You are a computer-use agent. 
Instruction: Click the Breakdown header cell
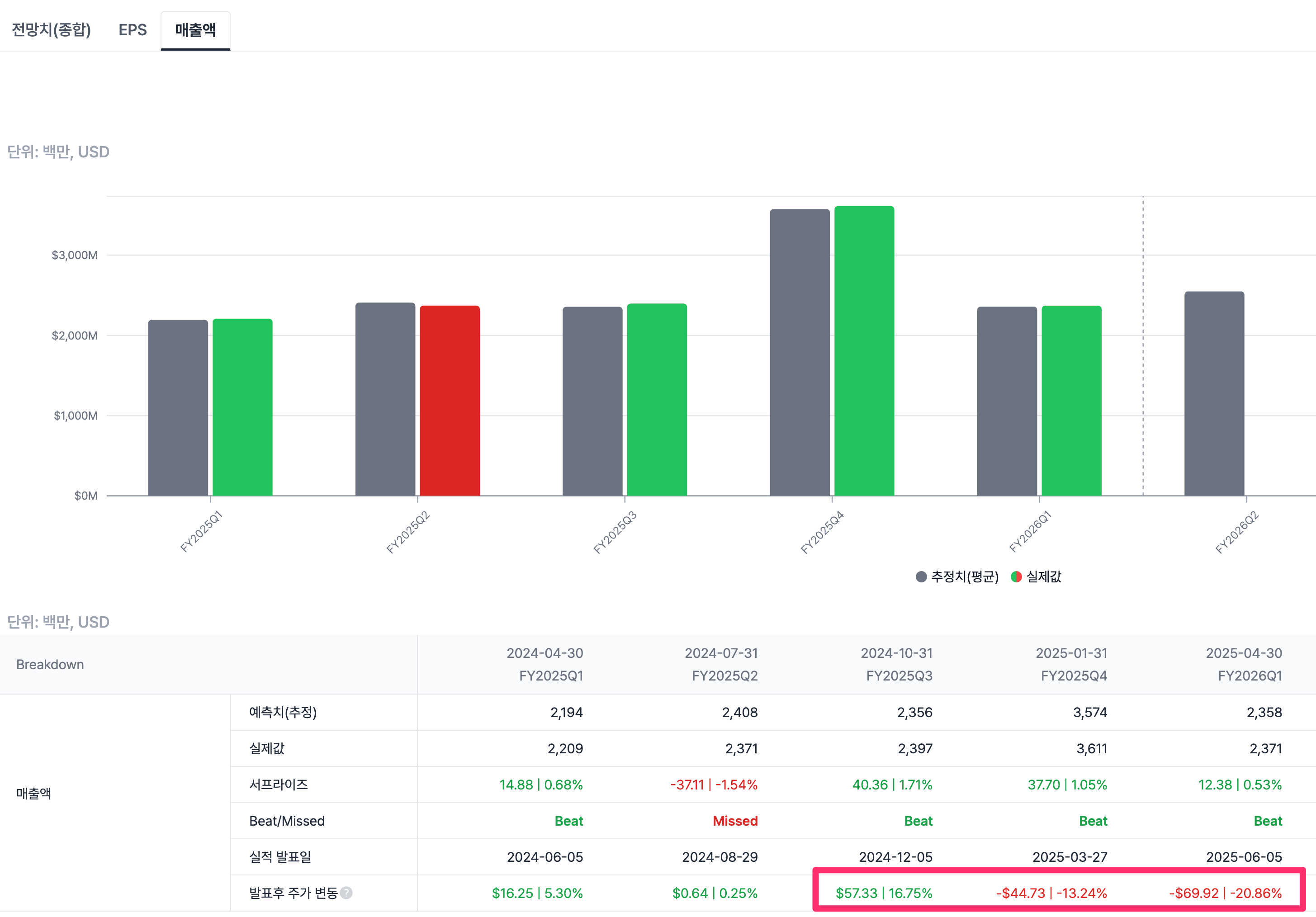[x=50, y=664]
